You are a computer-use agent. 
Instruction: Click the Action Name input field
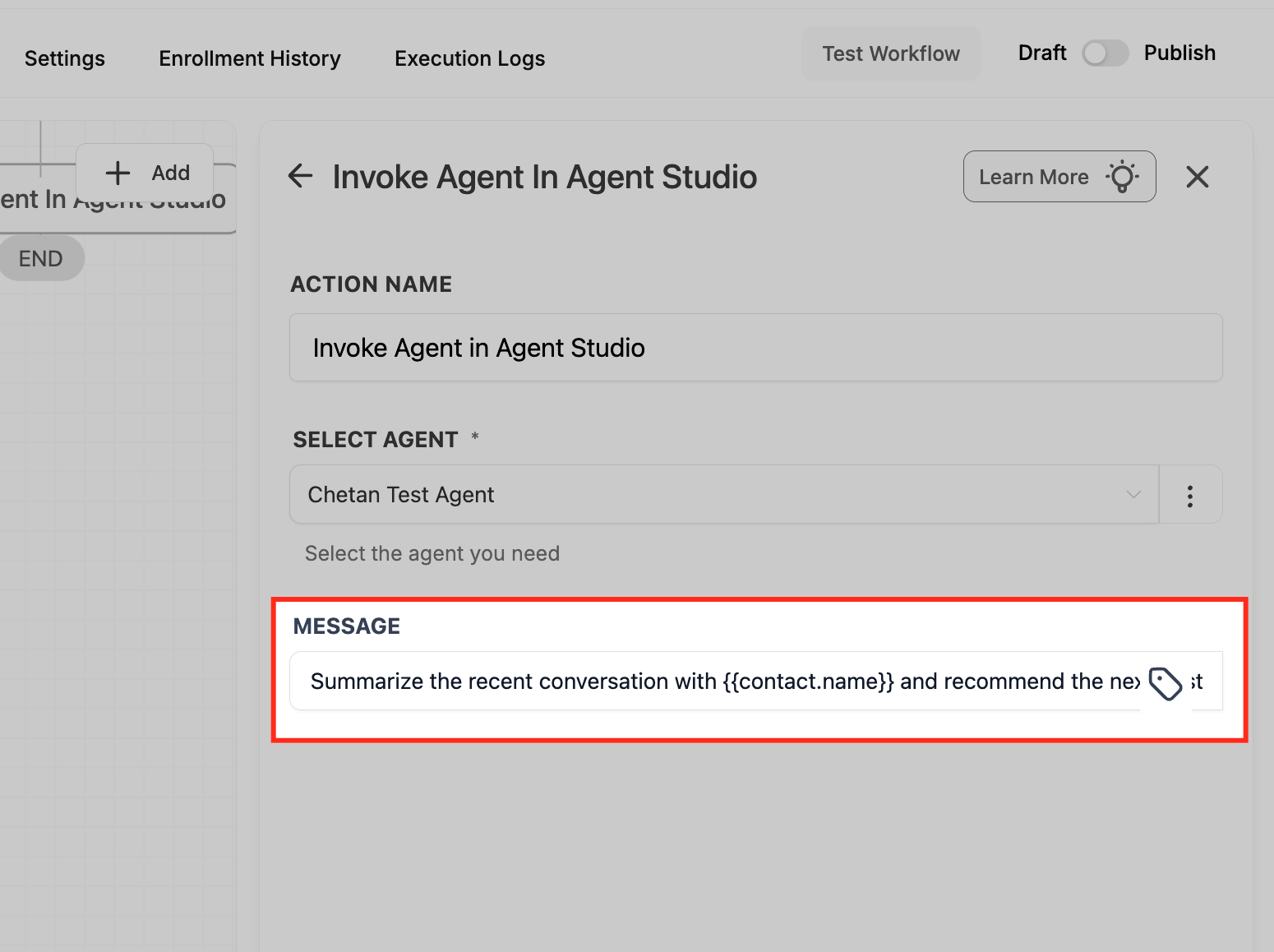point(756,348)
